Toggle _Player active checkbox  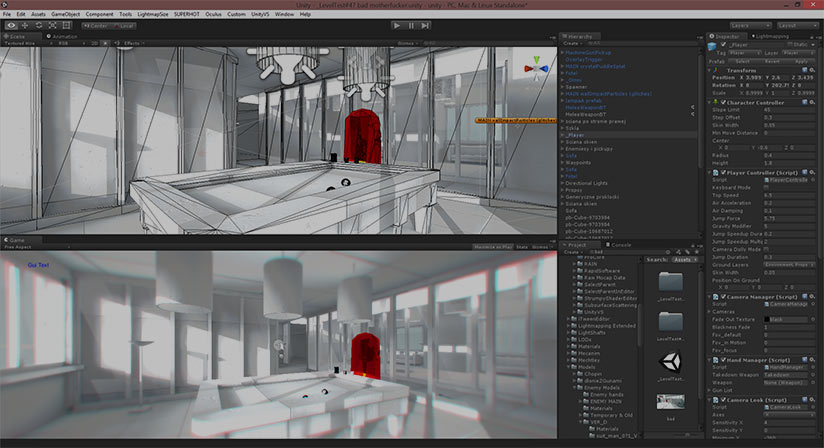[724, 45]
